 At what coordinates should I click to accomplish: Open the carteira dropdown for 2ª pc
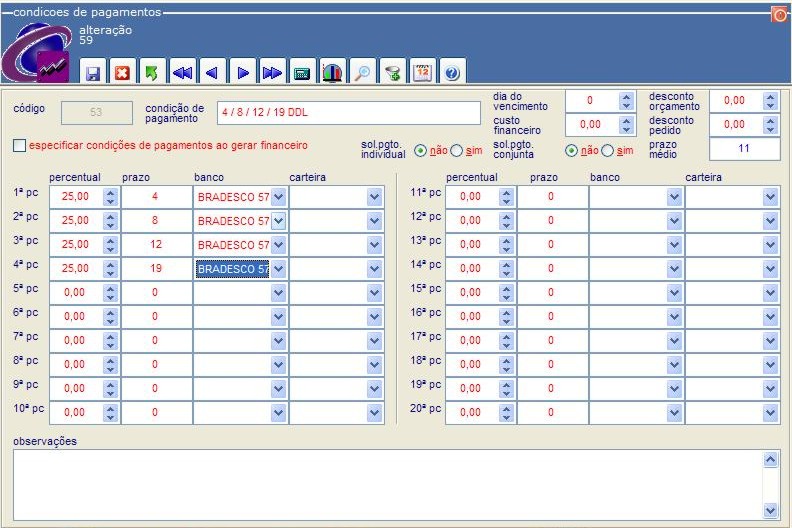[x=375, y=221]
